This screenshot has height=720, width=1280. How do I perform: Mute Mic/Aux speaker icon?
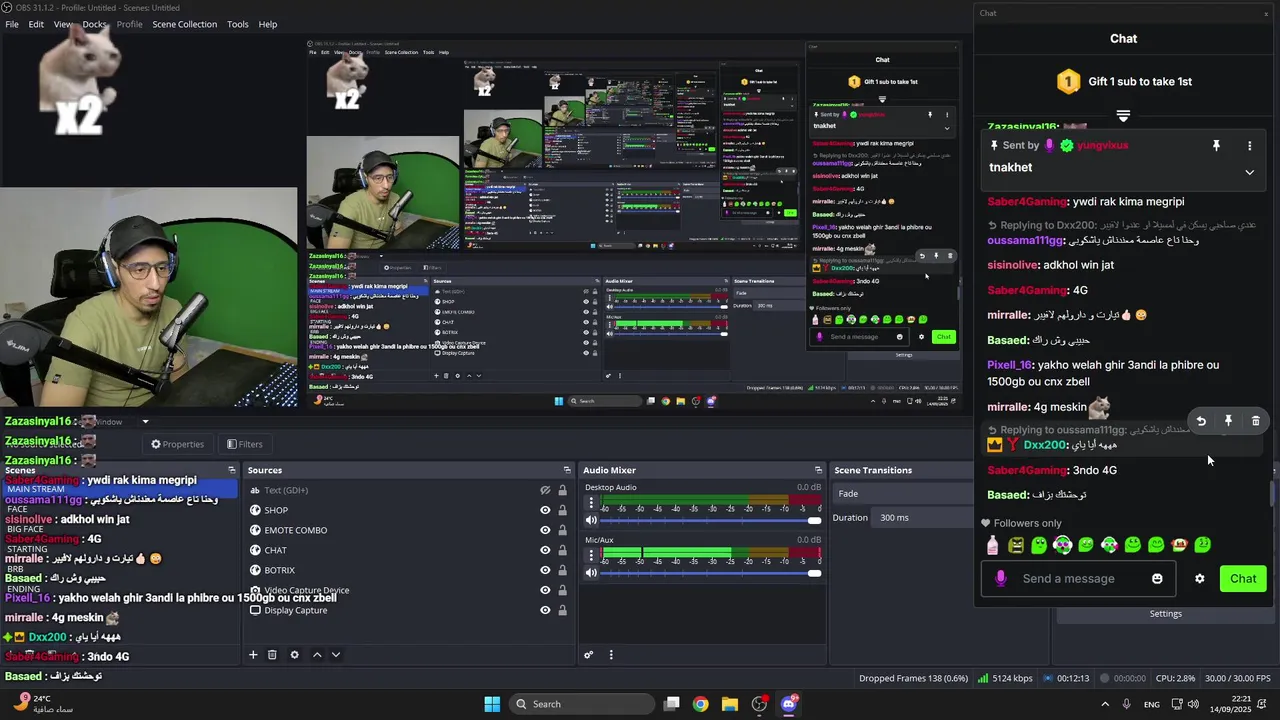[591, 572]
